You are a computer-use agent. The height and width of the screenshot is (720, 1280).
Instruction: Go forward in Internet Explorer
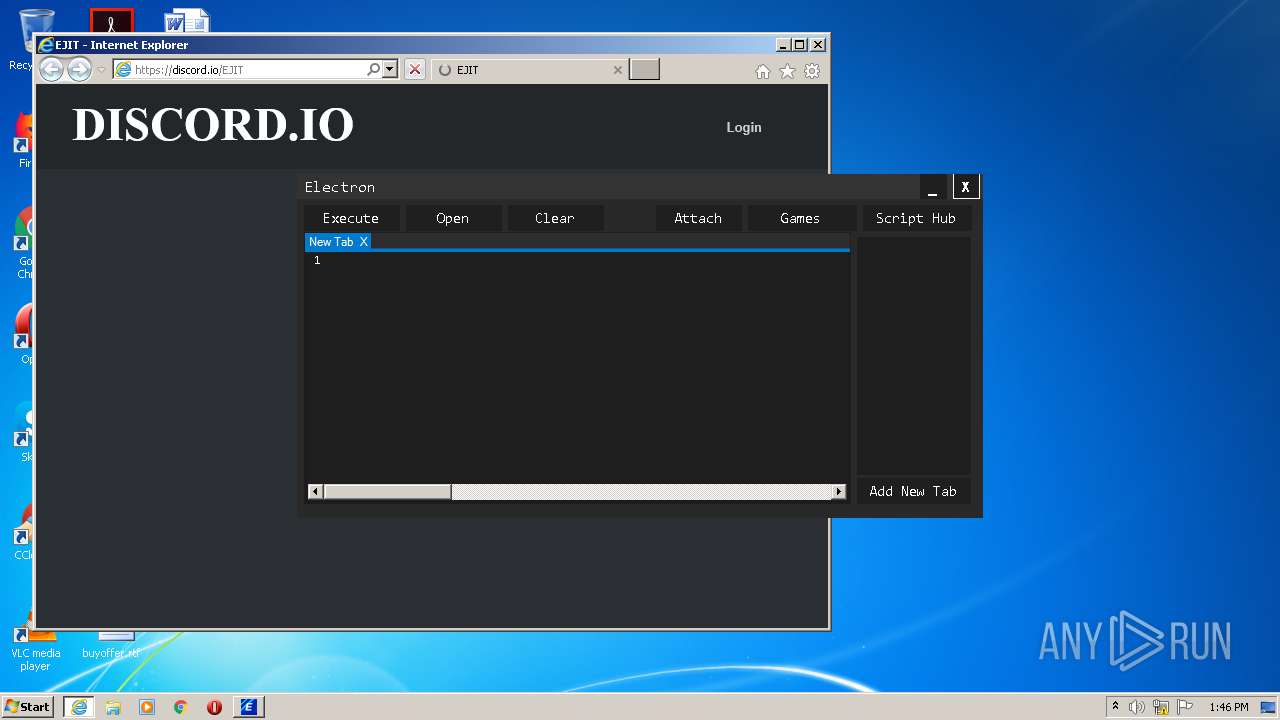79,69
